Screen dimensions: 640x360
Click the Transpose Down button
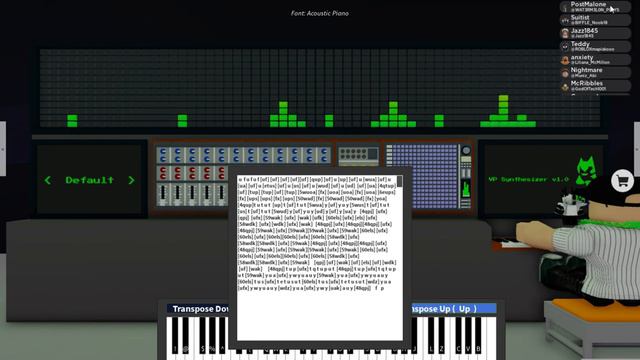point(198,309)
